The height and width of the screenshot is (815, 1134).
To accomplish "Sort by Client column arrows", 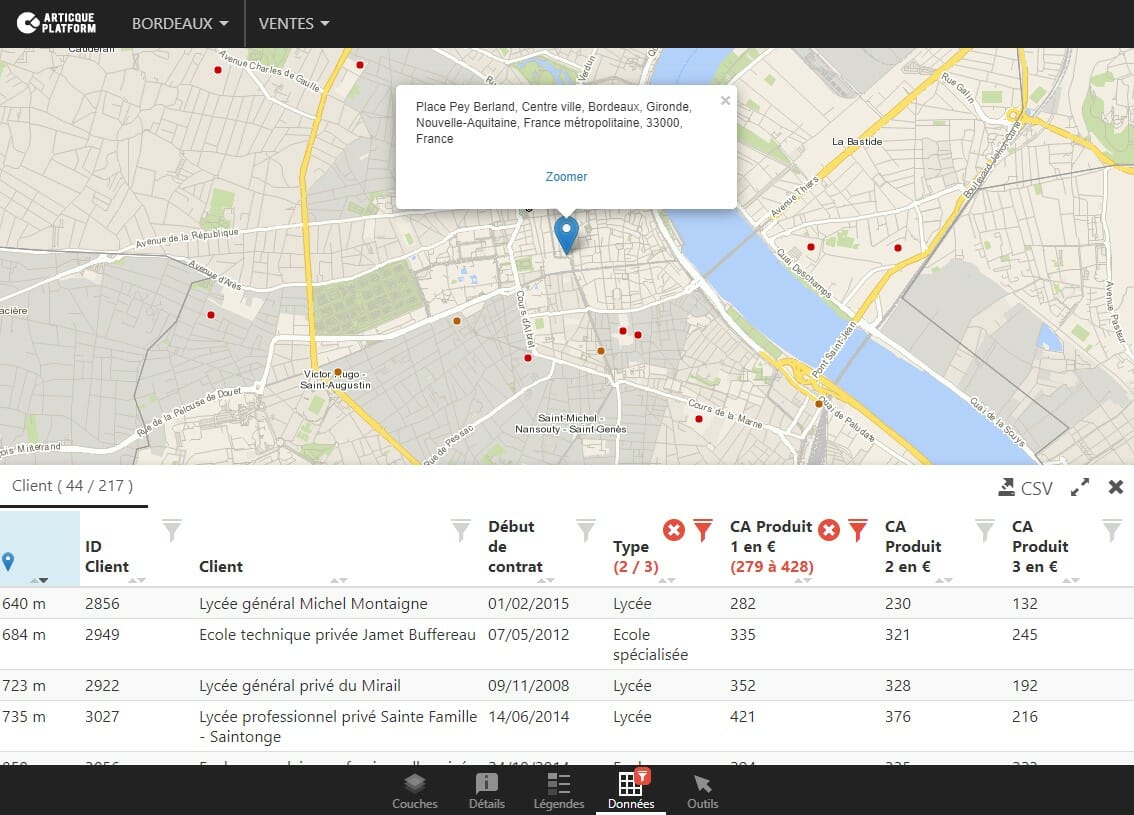I will point(338,580).
